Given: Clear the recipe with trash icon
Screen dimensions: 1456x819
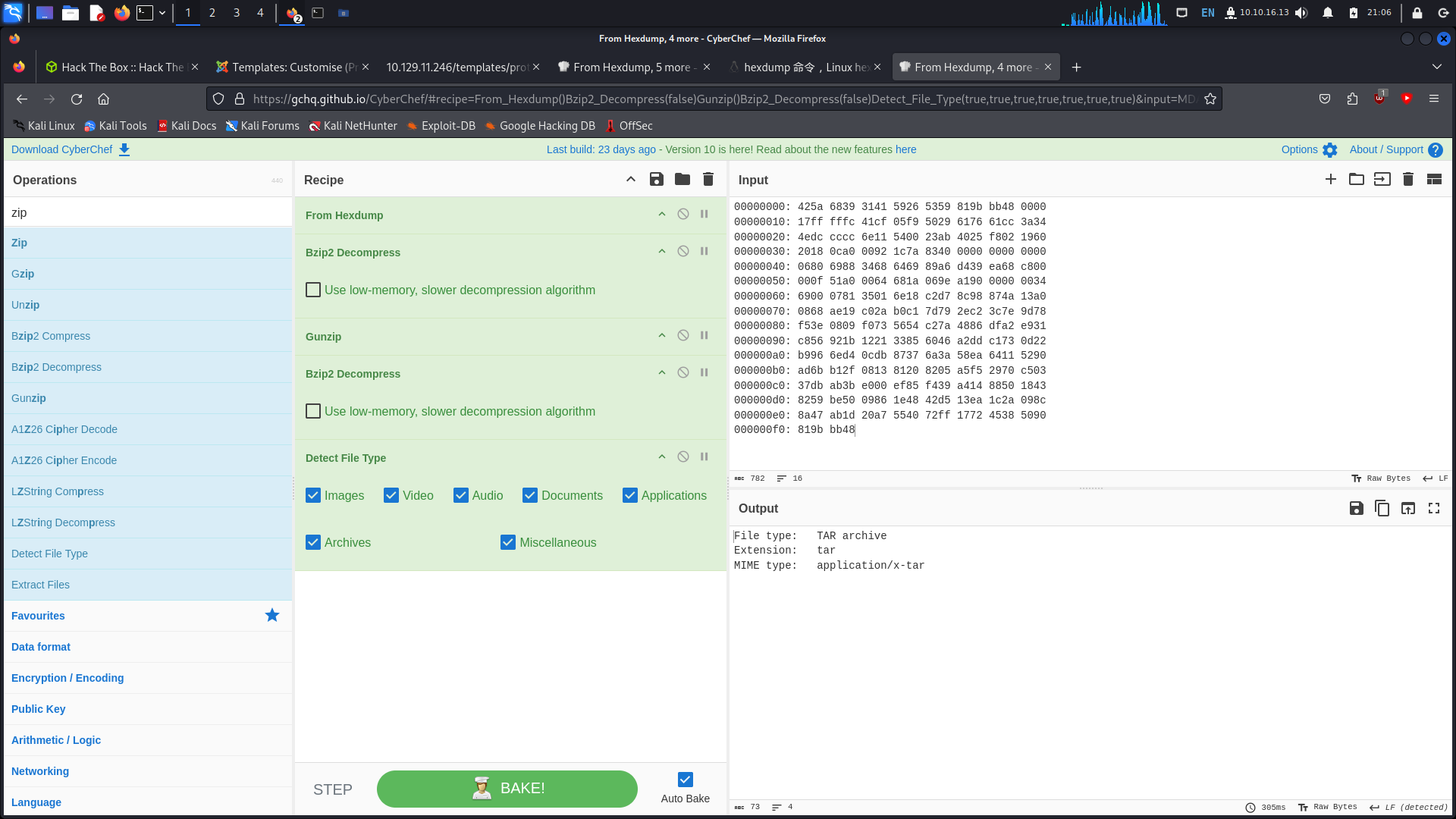Looking at the screenshot, I should coord(708,180).
